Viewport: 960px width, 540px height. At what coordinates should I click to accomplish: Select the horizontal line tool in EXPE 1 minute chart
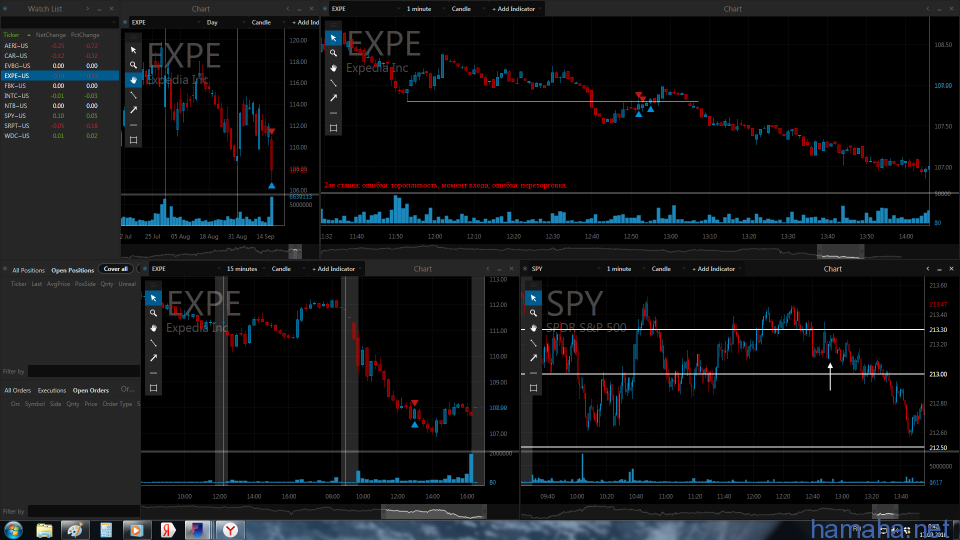click(333, 113)
